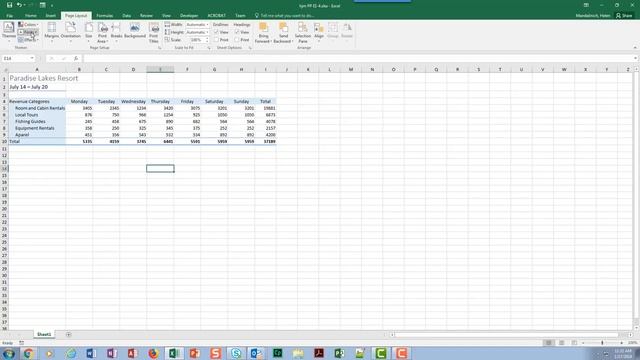Zoom in with the plus button
This screenshot has width=640, height=360.
(x=622, y=343)
